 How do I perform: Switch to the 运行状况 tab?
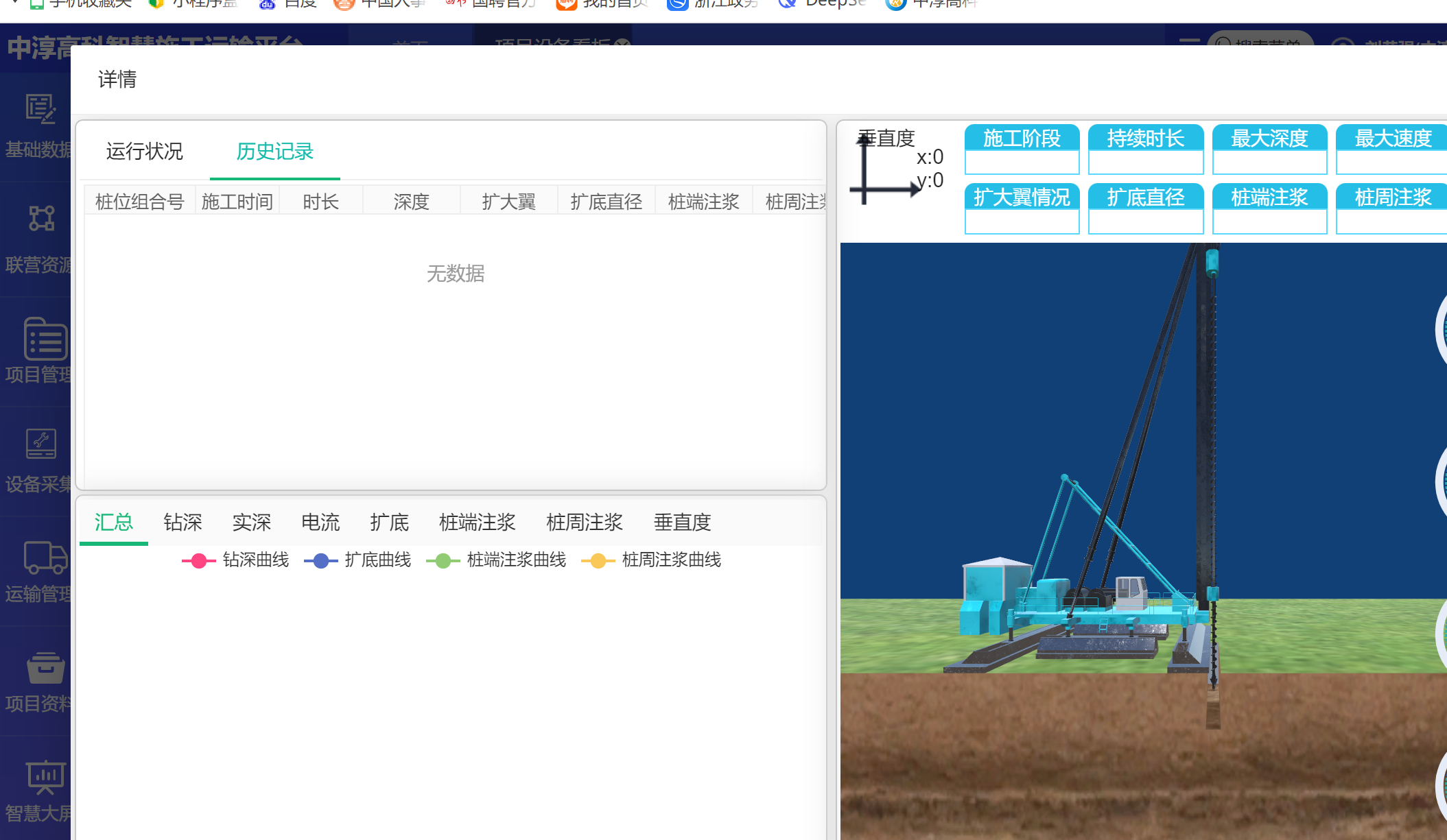[144, 152]
